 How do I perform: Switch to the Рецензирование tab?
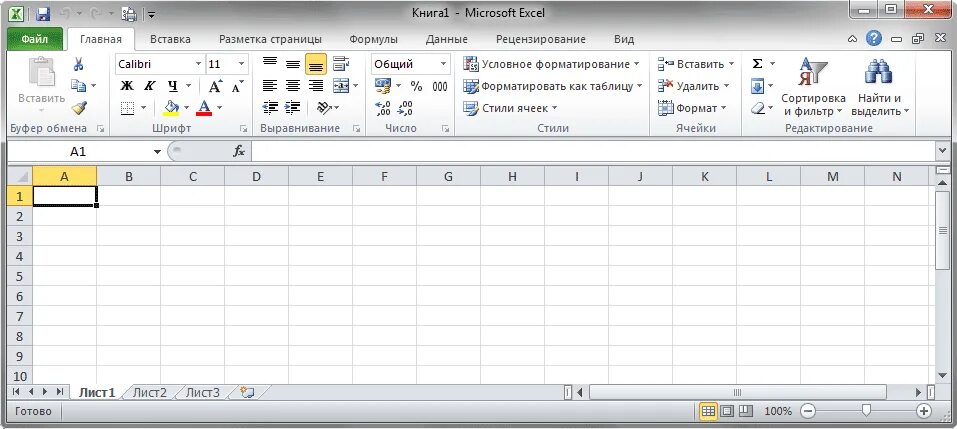coord(541,39)
